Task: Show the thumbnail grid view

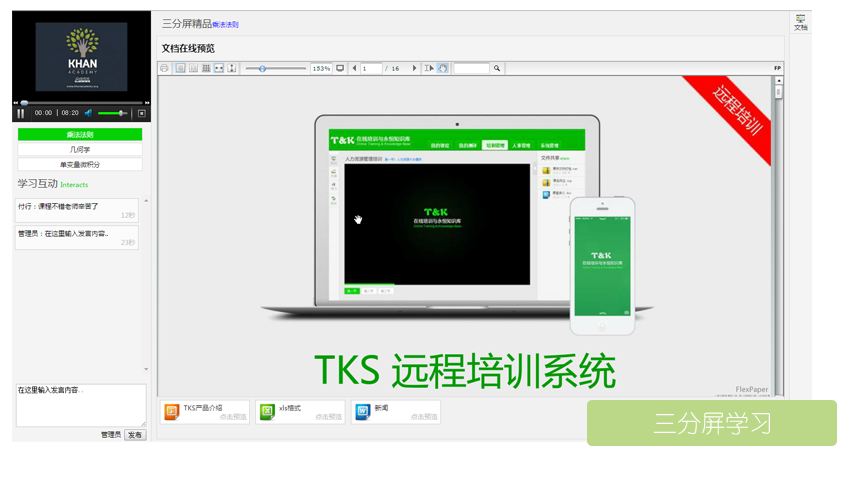Action: click(206, 69)
